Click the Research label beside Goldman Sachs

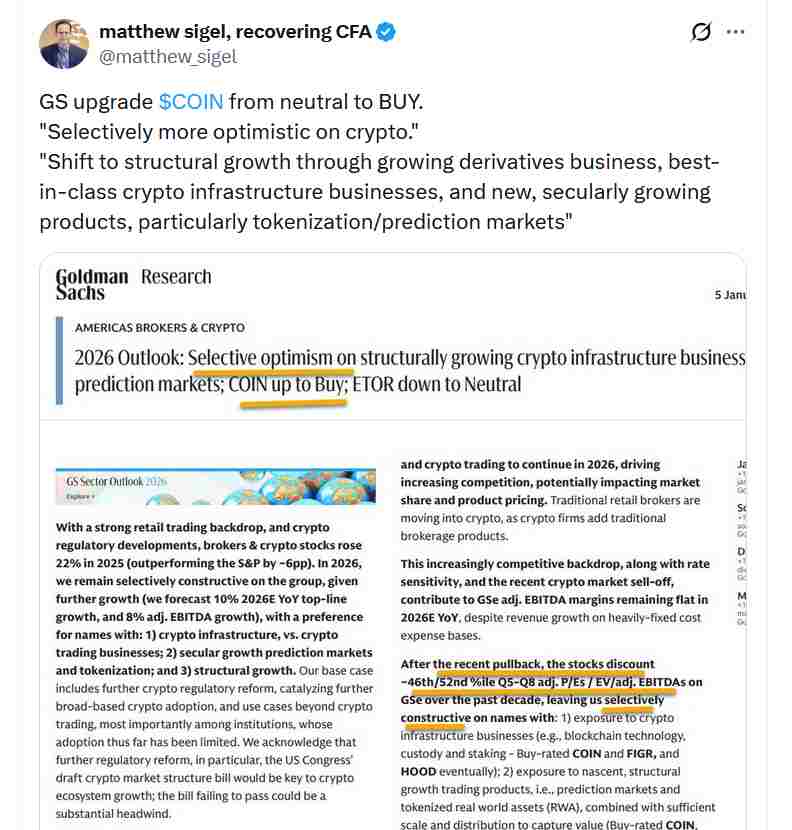click(176, 277)
